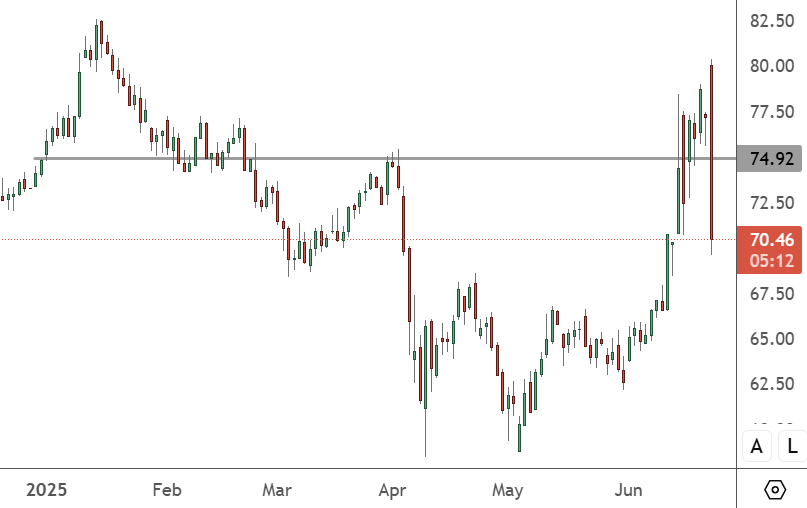Click the 67.50 price scale label
This screenshot has height=508, width=807.
(x=771, y=294)
